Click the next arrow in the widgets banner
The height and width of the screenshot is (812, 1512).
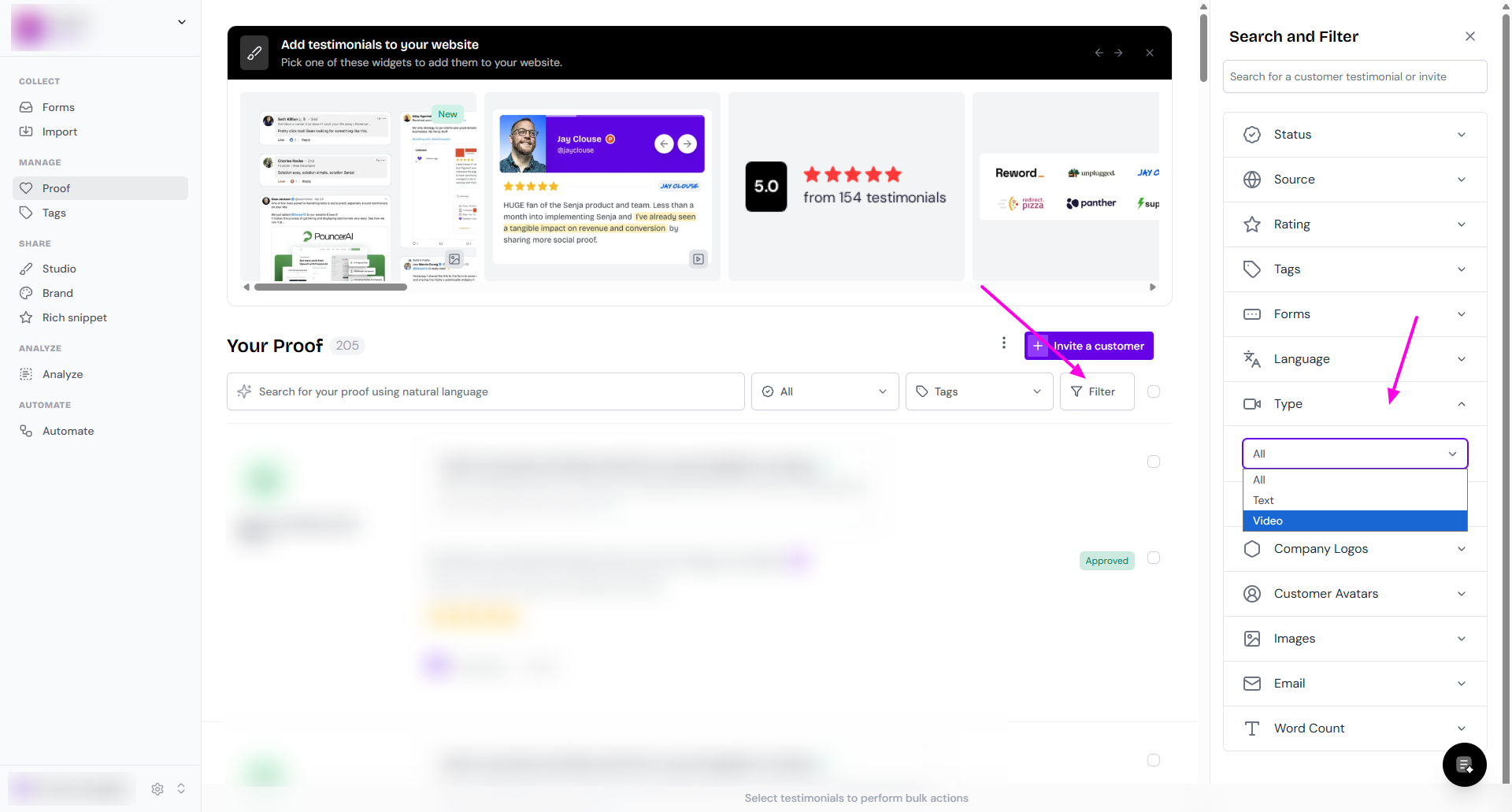[1118, 53]
